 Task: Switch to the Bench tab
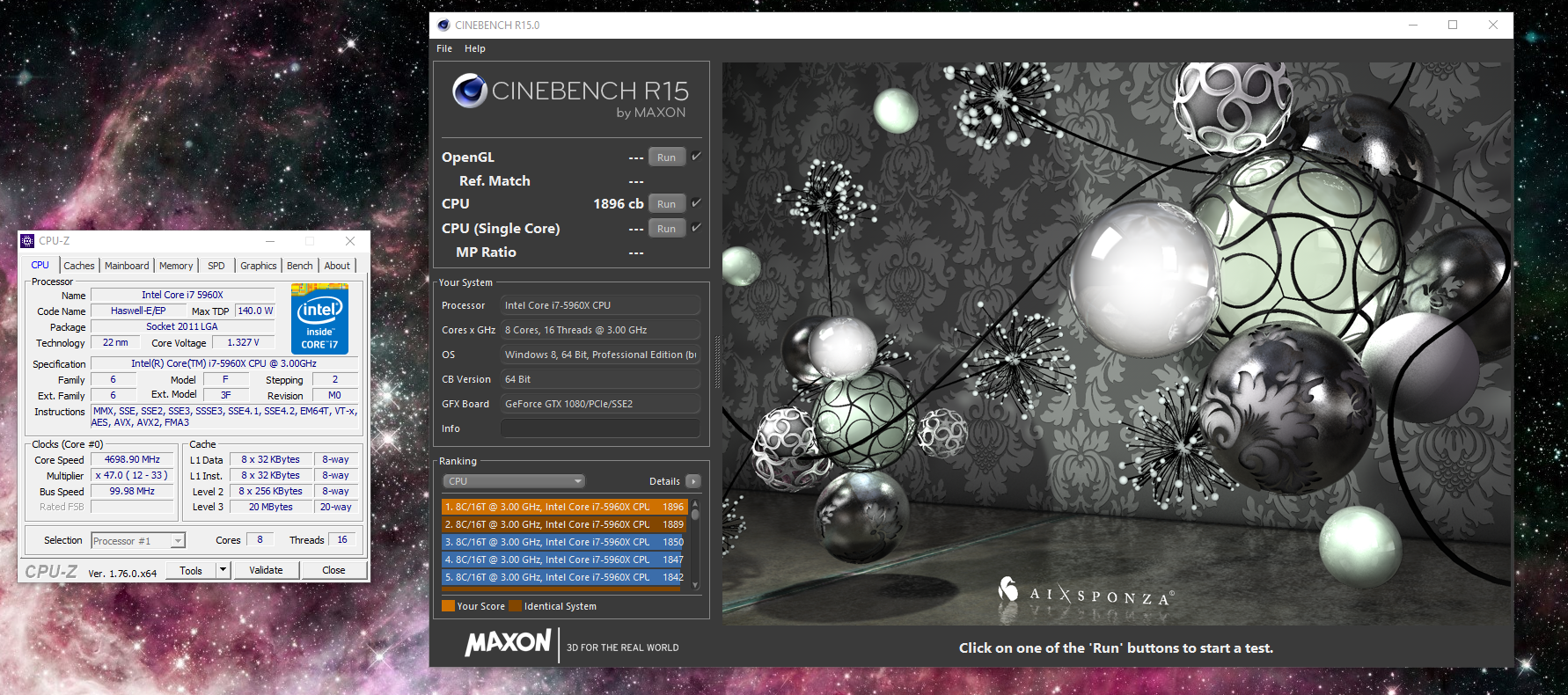point(300,266)
